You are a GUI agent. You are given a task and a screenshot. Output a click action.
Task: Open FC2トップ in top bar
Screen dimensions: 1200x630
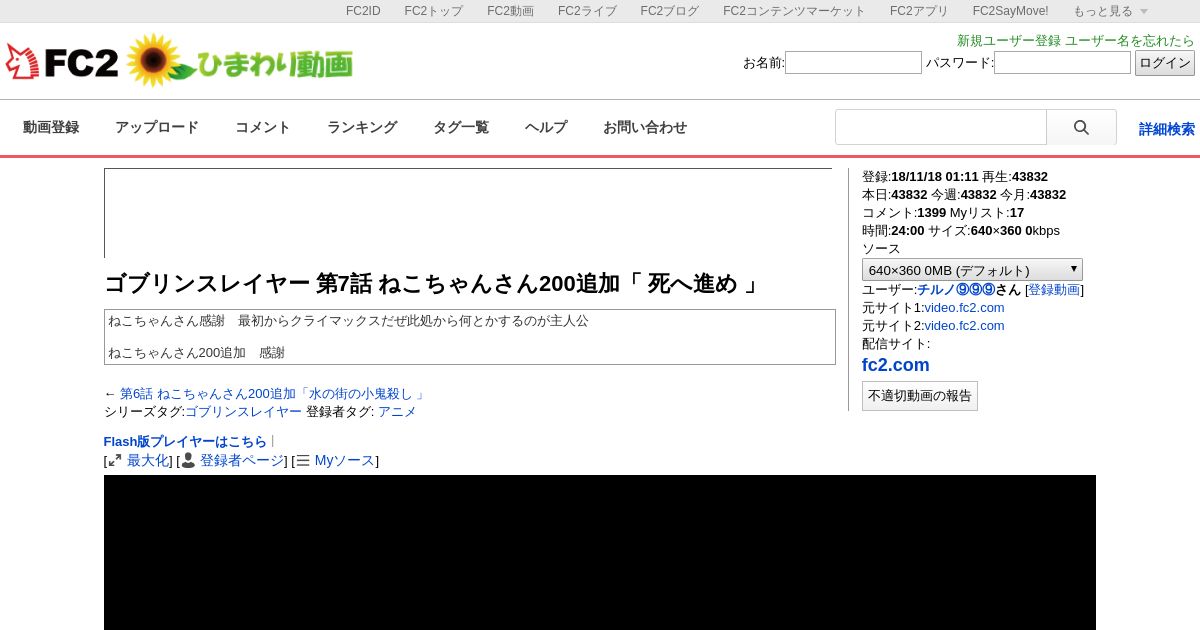(x=434, y=11)
